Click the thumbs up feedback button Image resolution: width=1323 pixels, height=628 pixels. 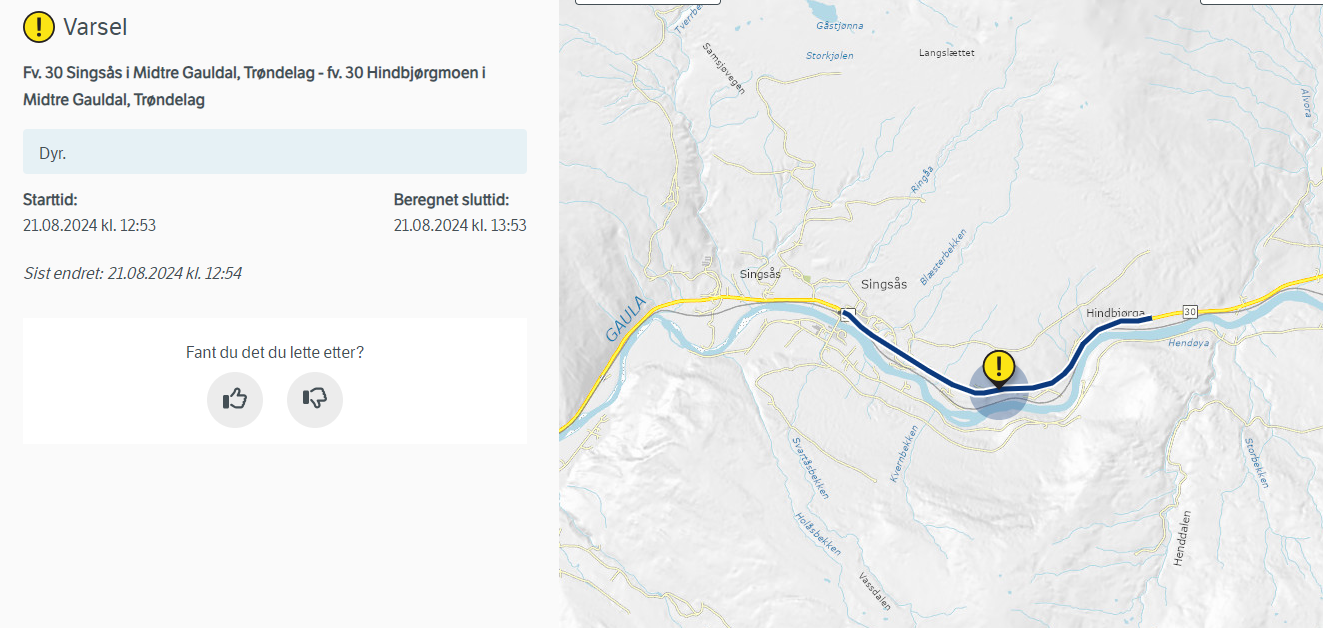pyautogui.click(x=235, y=399)
